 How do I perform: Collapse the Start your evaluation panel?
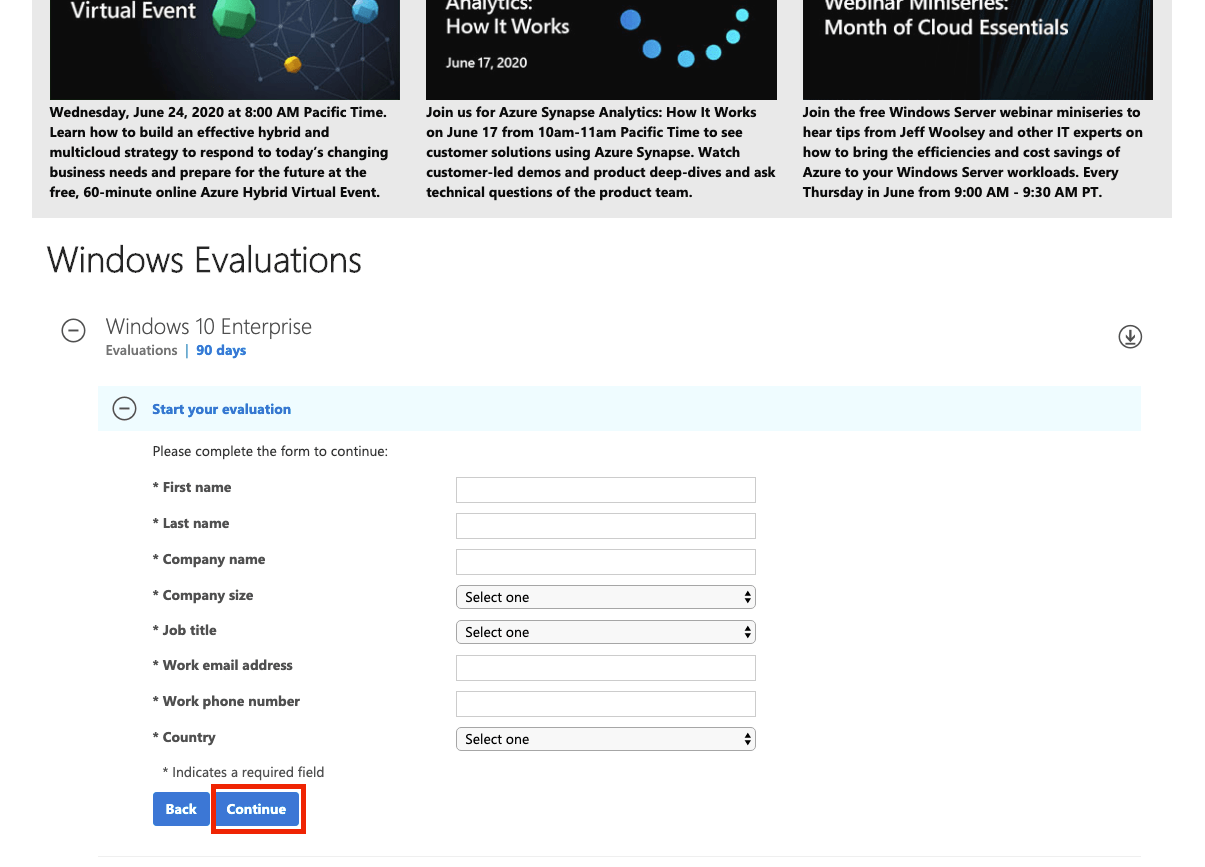click(x=124, y=409)
